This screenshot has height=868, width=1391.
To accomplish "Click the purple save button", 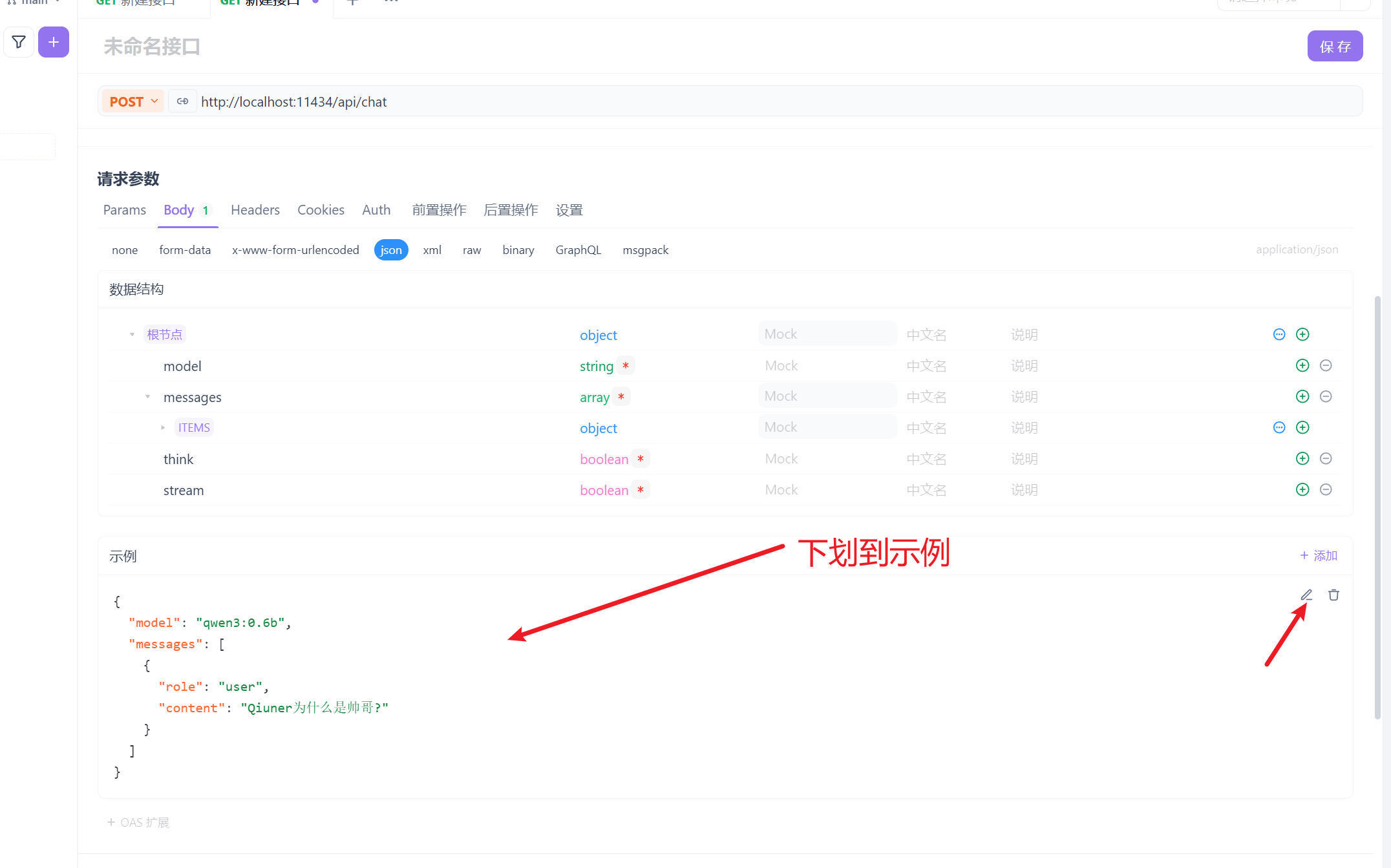I will pos(1335,47).
